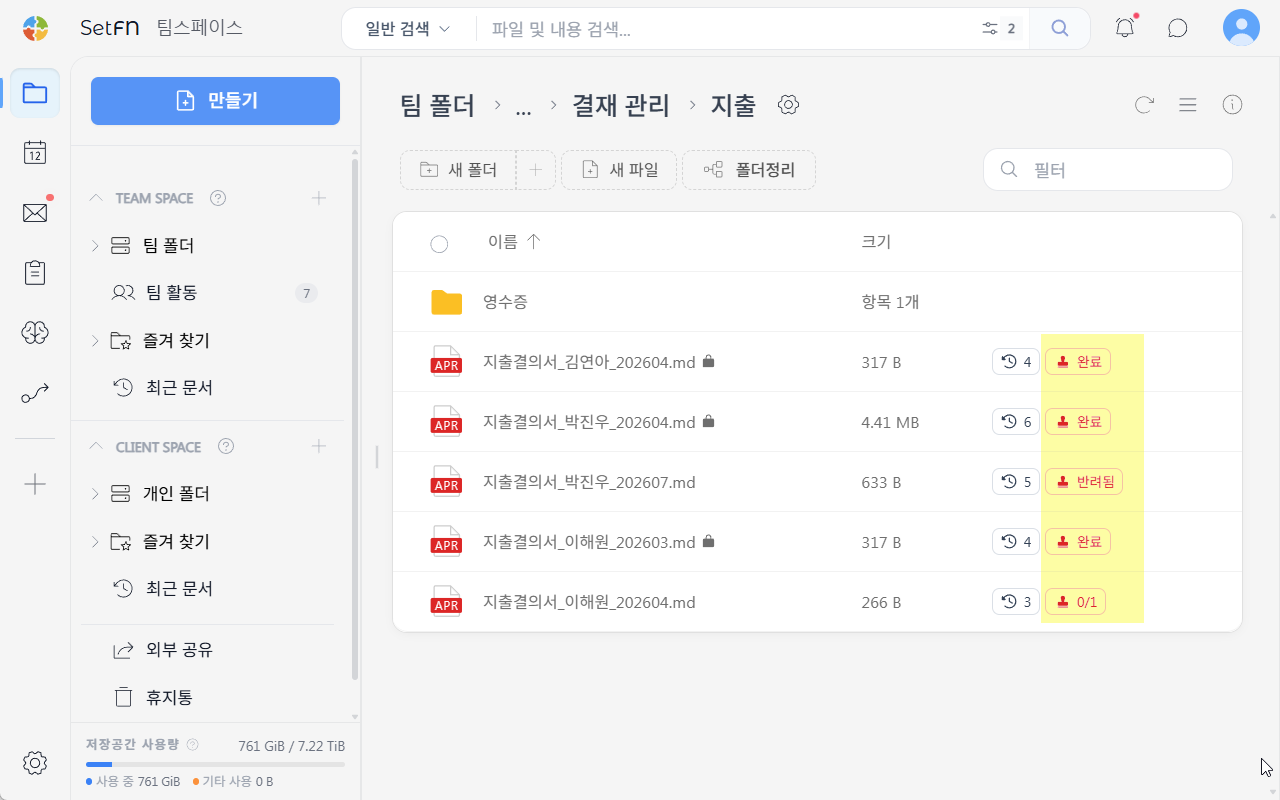The height and width of the screenshot is (800, 1280).
Task: Add item with plus next to TEAM SPACE
Action: tap(319, 198)
